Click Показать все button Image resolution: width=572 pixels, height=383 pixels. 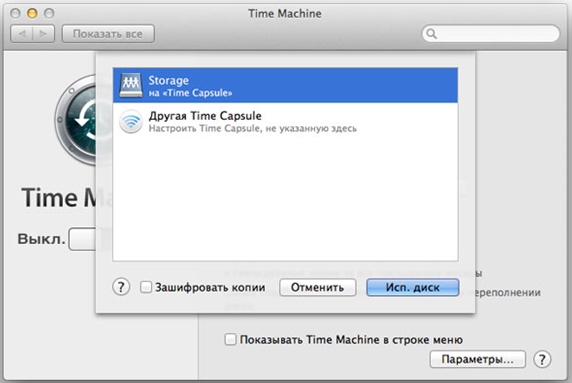[x=108, y=34]
